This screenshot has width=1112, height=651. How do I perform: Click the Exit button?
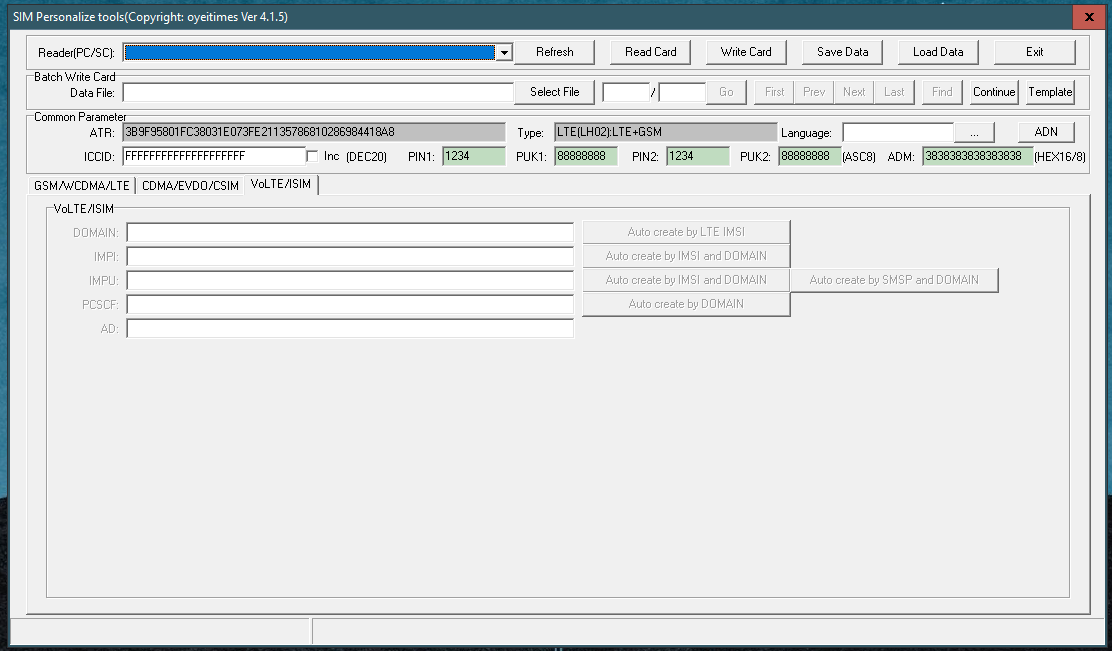[1034, 52]
